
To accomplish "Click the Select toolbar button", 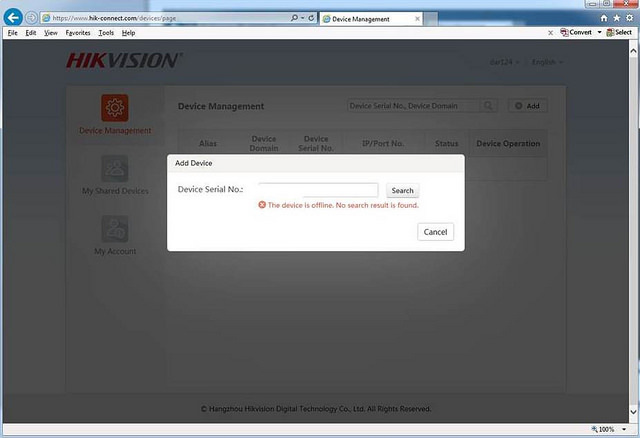I will [619, 32].
